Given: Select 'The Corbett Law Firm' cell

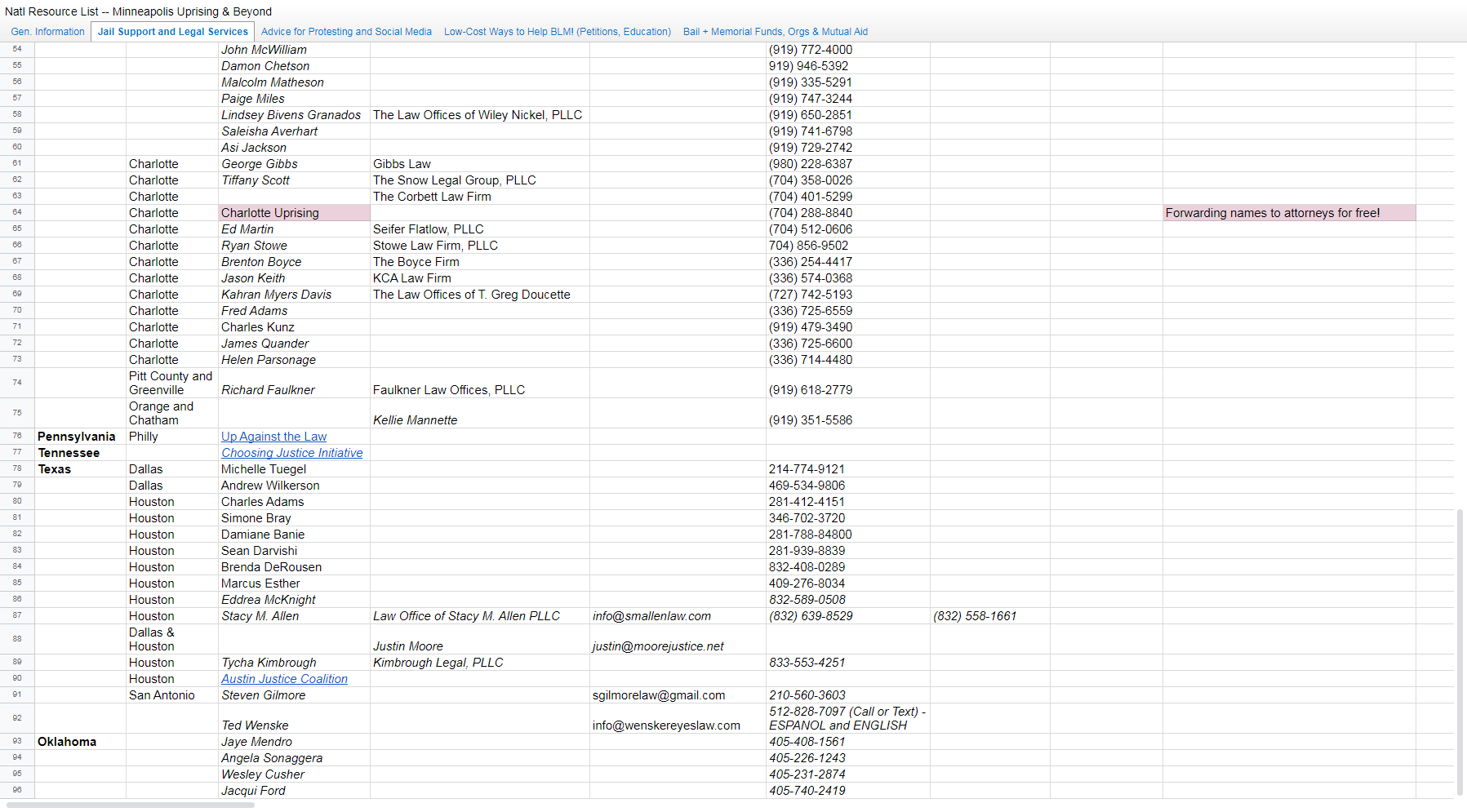Looking at the screenshot, I should (479, 197).
